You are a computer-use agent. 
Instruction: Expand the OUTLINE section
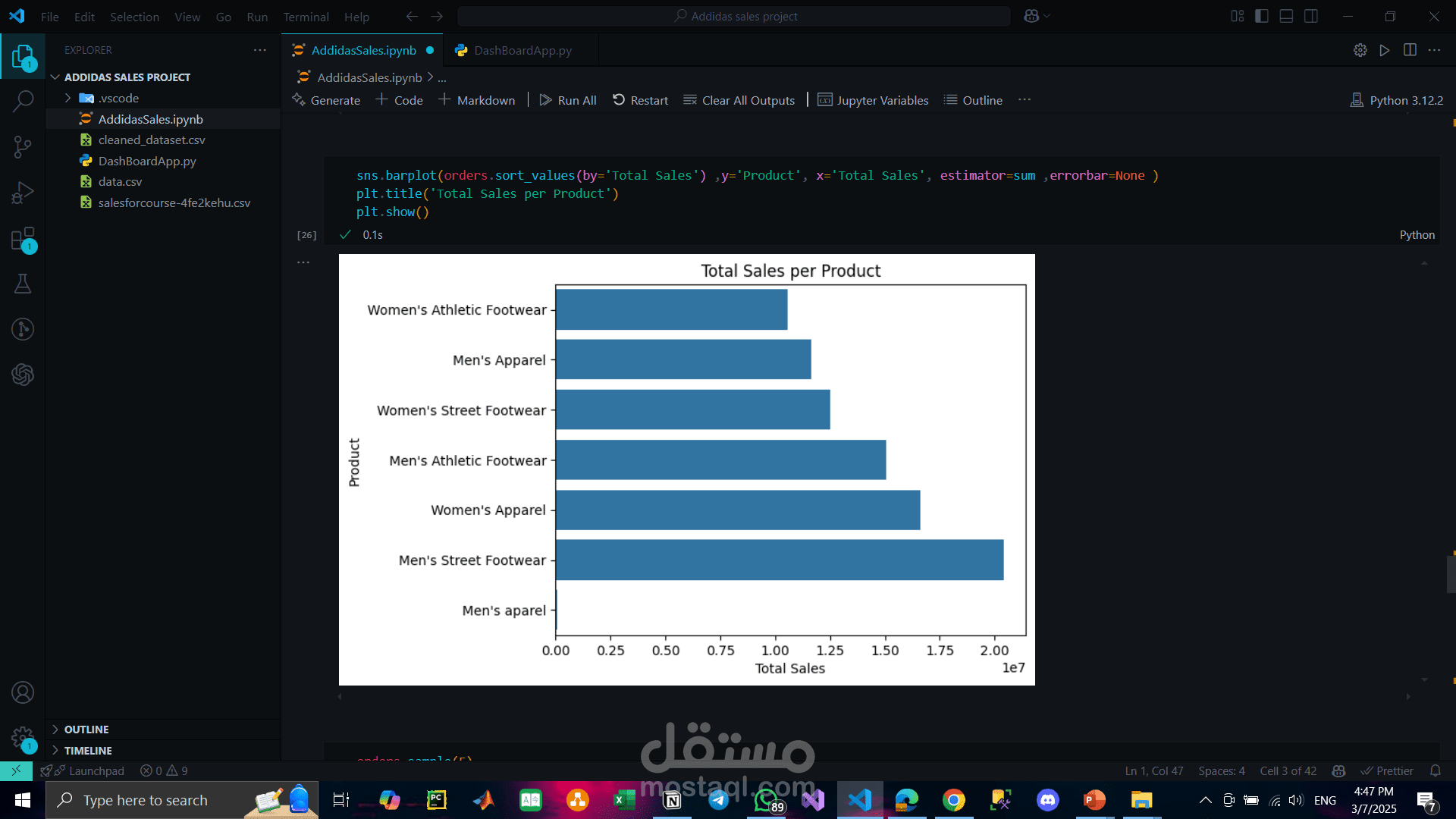click(86, 729)
